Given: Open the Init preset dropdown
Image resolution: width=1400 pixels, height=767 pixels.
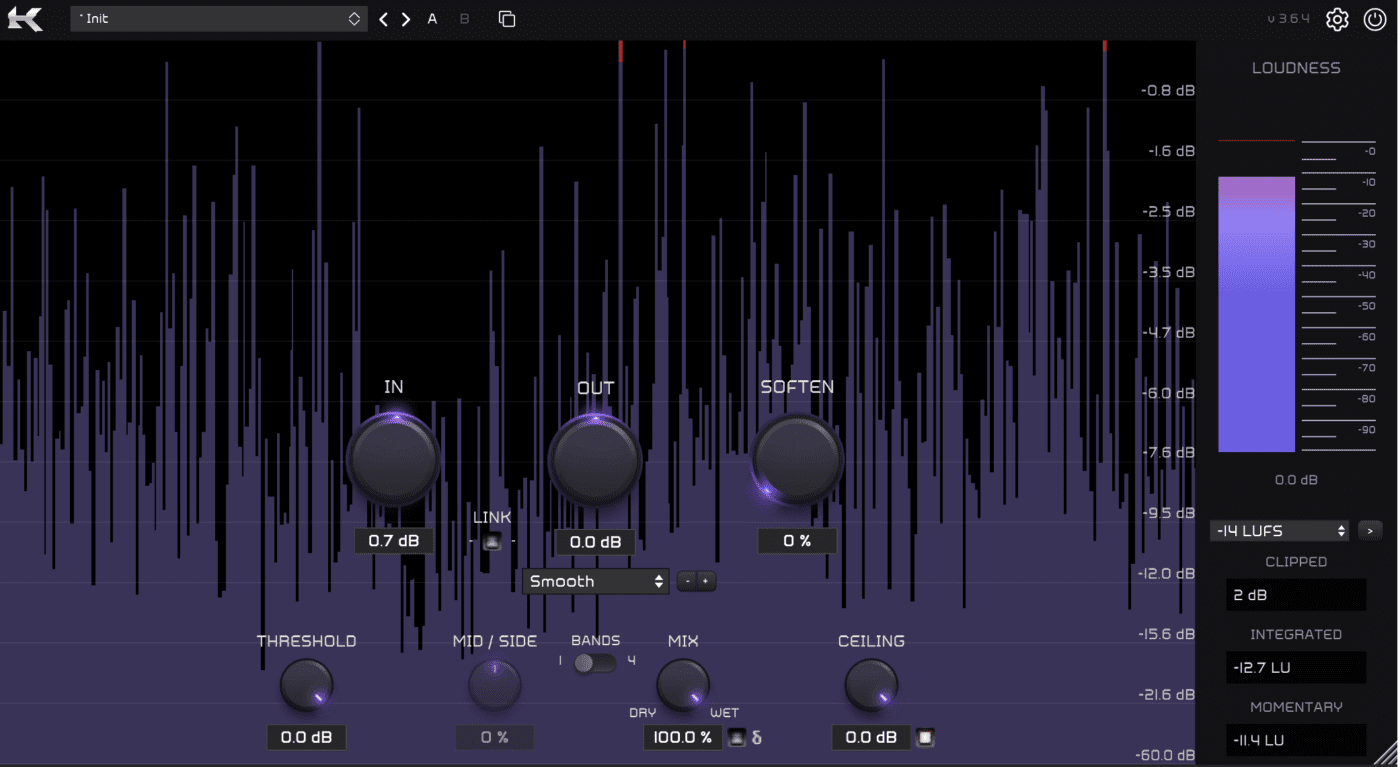Looking at the screenshot, I should pos(219,19).
